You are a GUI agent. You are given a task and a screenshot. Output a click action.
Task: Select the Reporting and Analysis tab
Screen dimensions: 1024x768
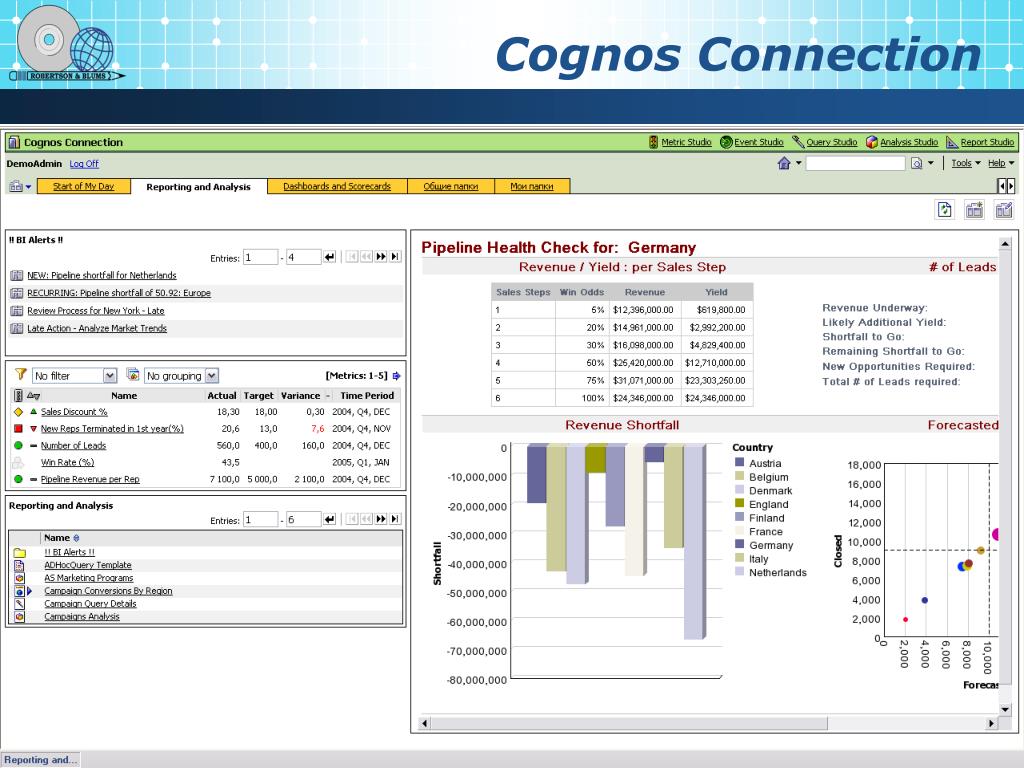tap(199, 187)
